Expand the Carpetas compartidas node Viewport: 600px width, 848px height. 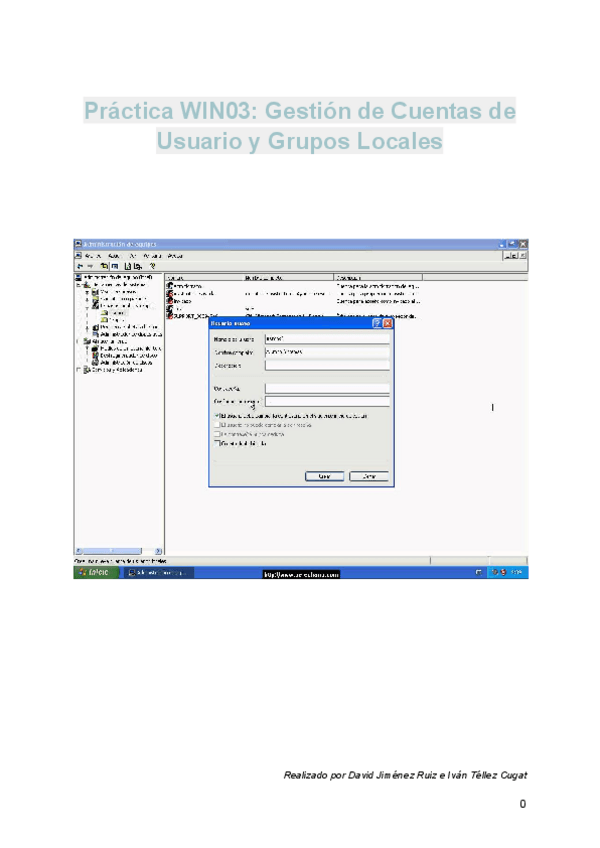point(87,299)
